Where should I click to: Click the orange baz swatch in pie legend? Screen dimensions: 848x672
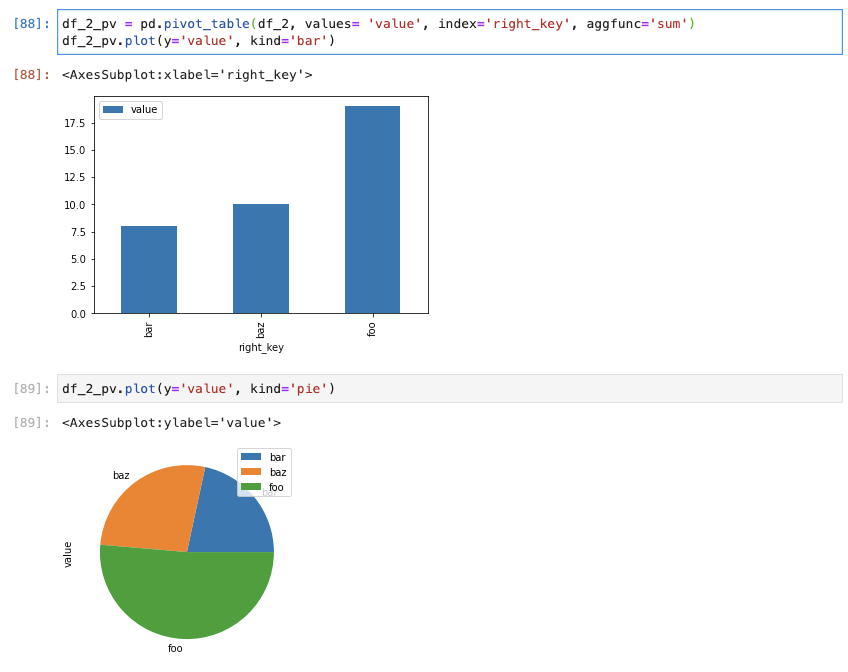[x=251, y=472]
